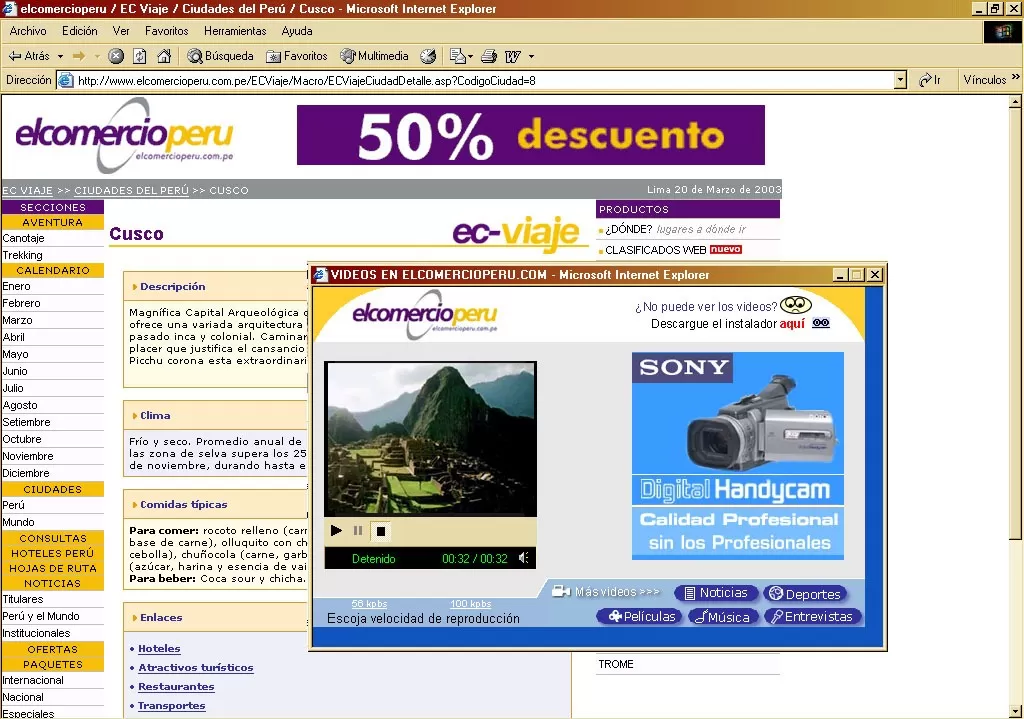Open the Búsqueda search panel
The width and height of the screenshot is (1024, 719).
tap(220, 56)
